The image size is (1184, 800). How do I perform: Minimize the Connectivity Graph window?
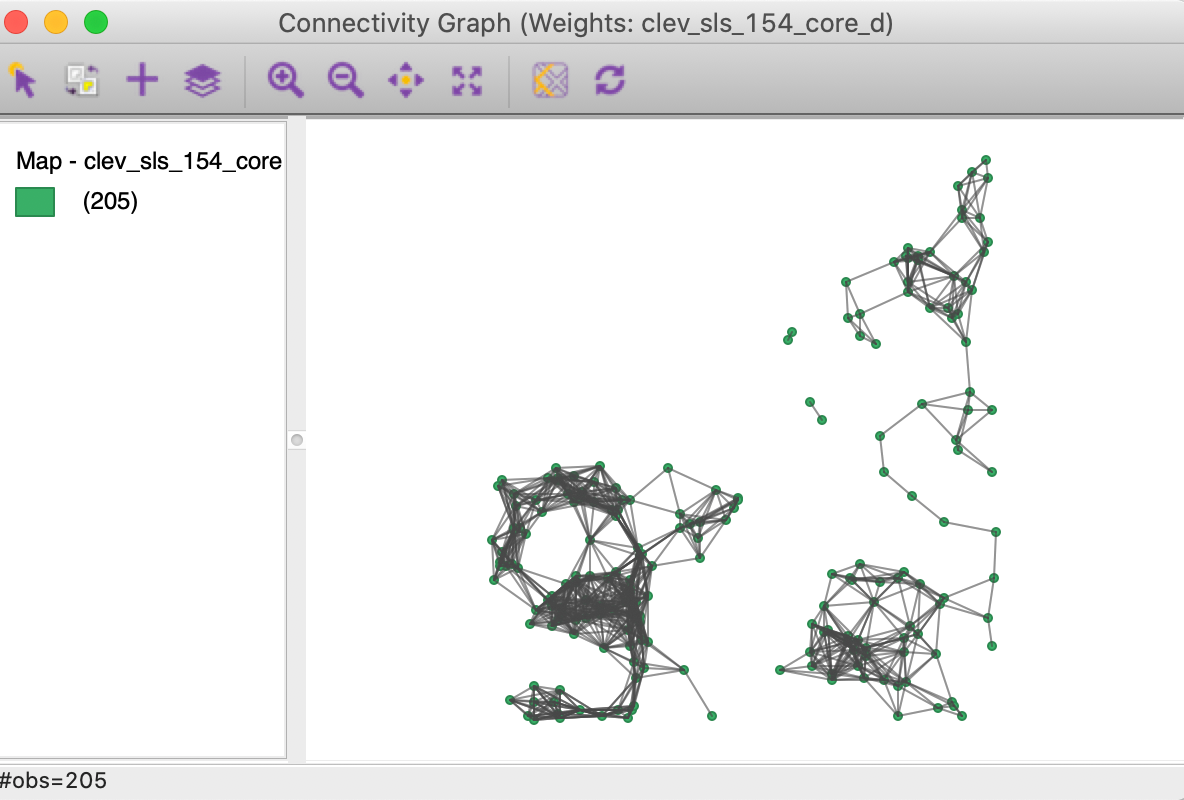click(x=56, y=22)
